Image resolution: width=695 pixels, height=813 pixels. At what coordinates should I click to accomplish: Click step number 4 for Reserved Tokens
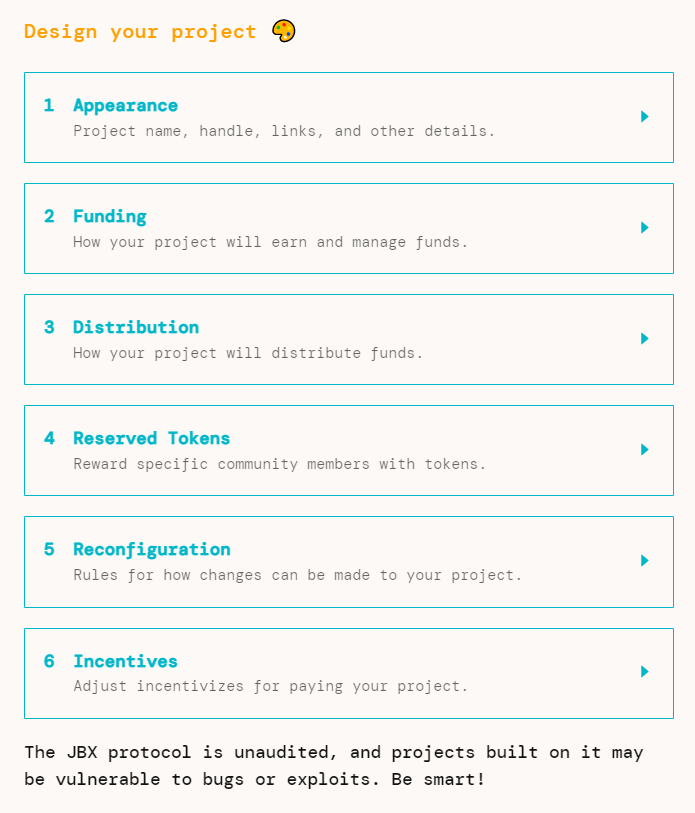[49, 439]
